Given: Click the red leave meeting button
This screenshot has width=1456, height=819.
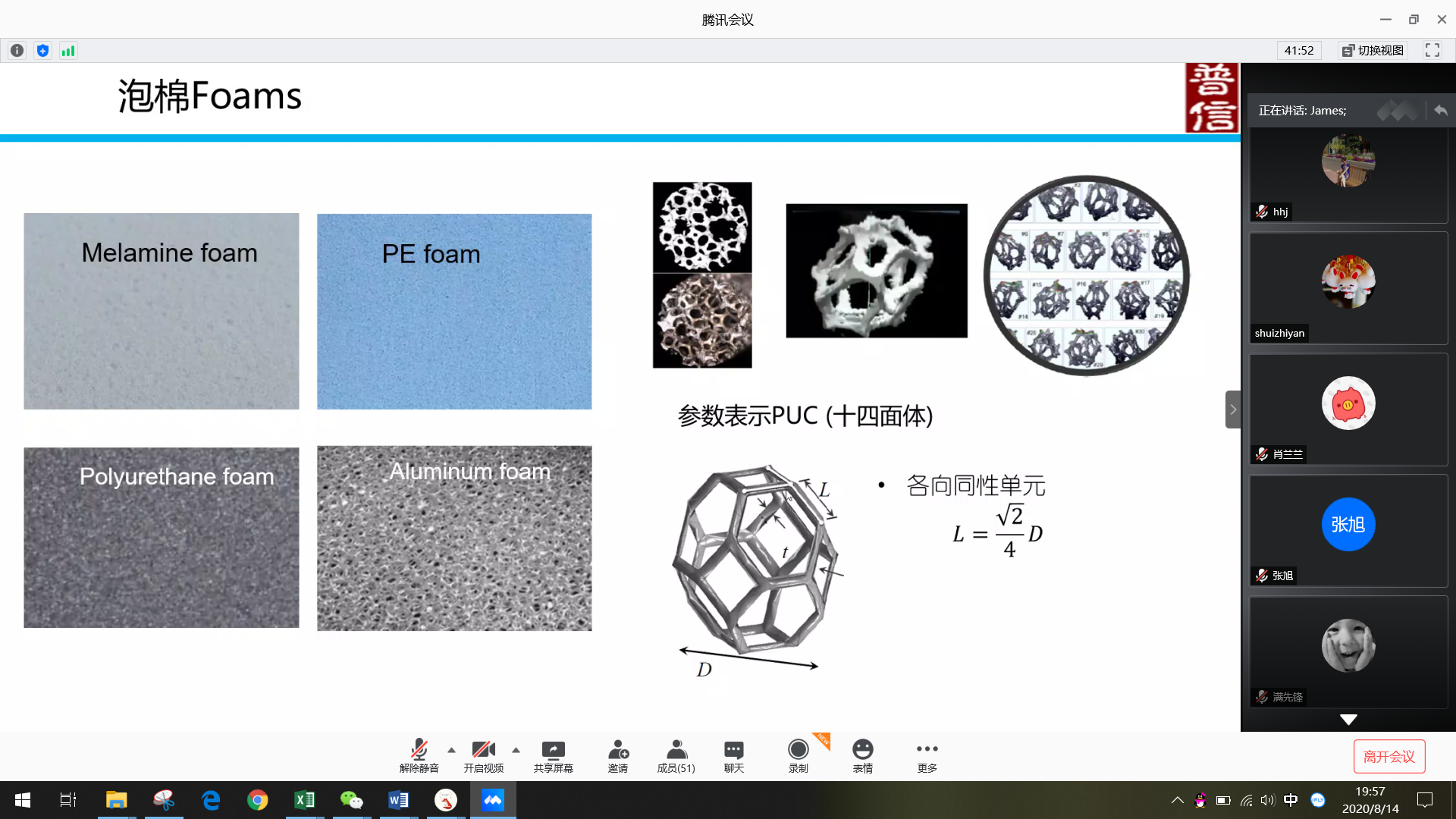Looking at the screenshot, I should tap(1389, 756).
